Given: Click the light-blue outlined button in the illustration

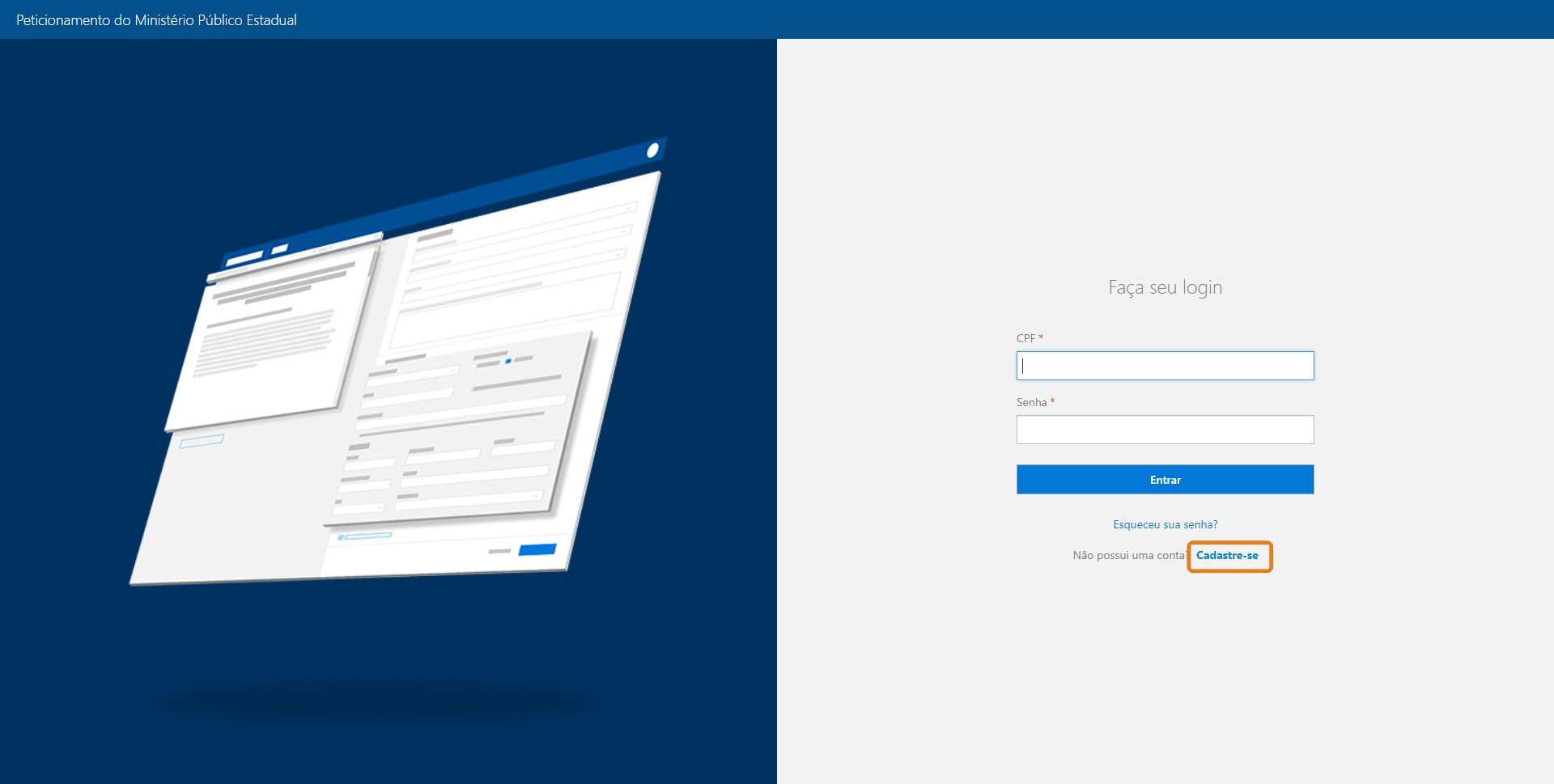Looking at the screenshot, I should pyautogui.click(x=202, y=441).
